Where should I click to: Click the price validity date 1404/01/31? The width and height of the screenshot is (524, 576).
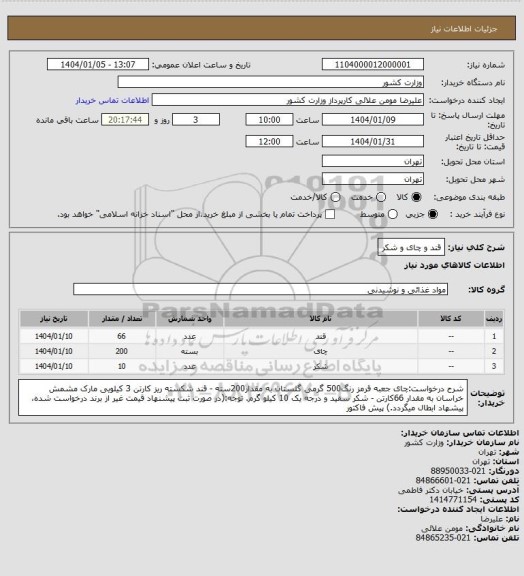coord(373,141)
